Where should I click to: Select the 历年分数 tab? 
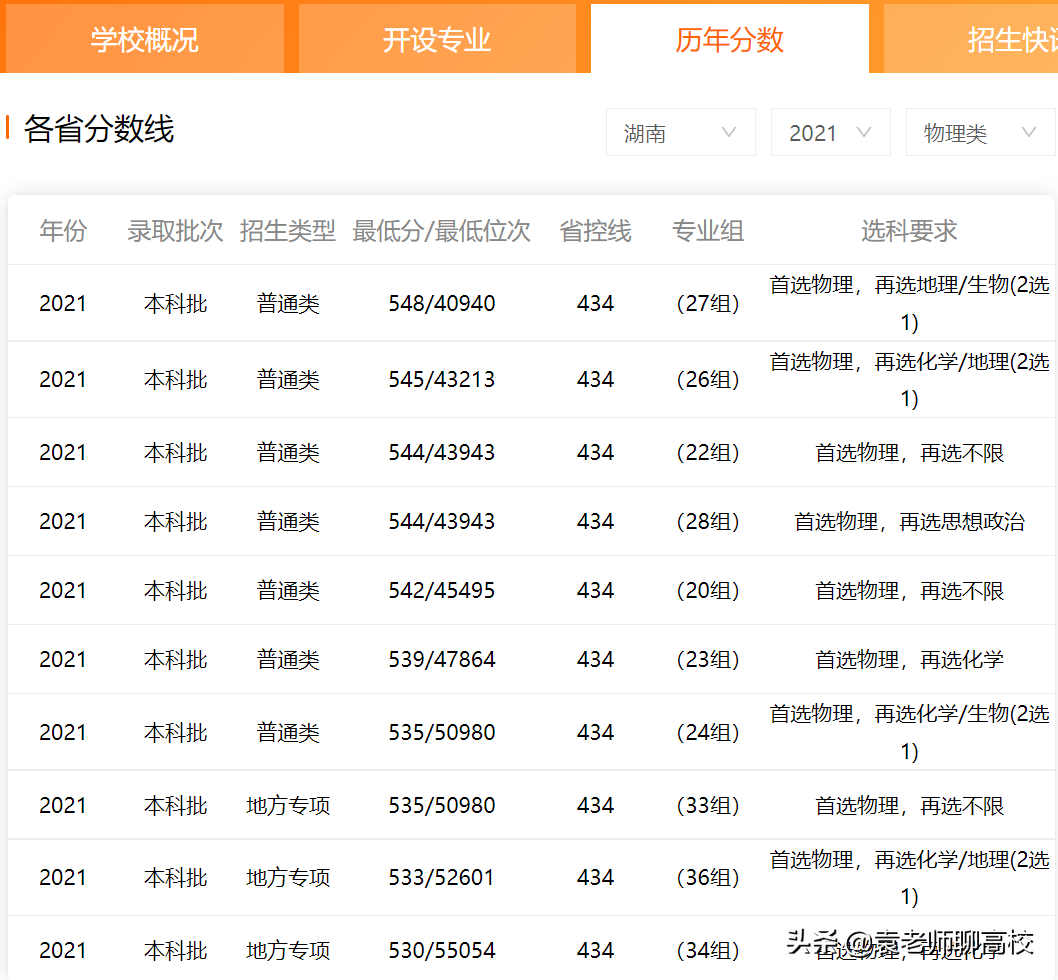click(x=730, y=38)
